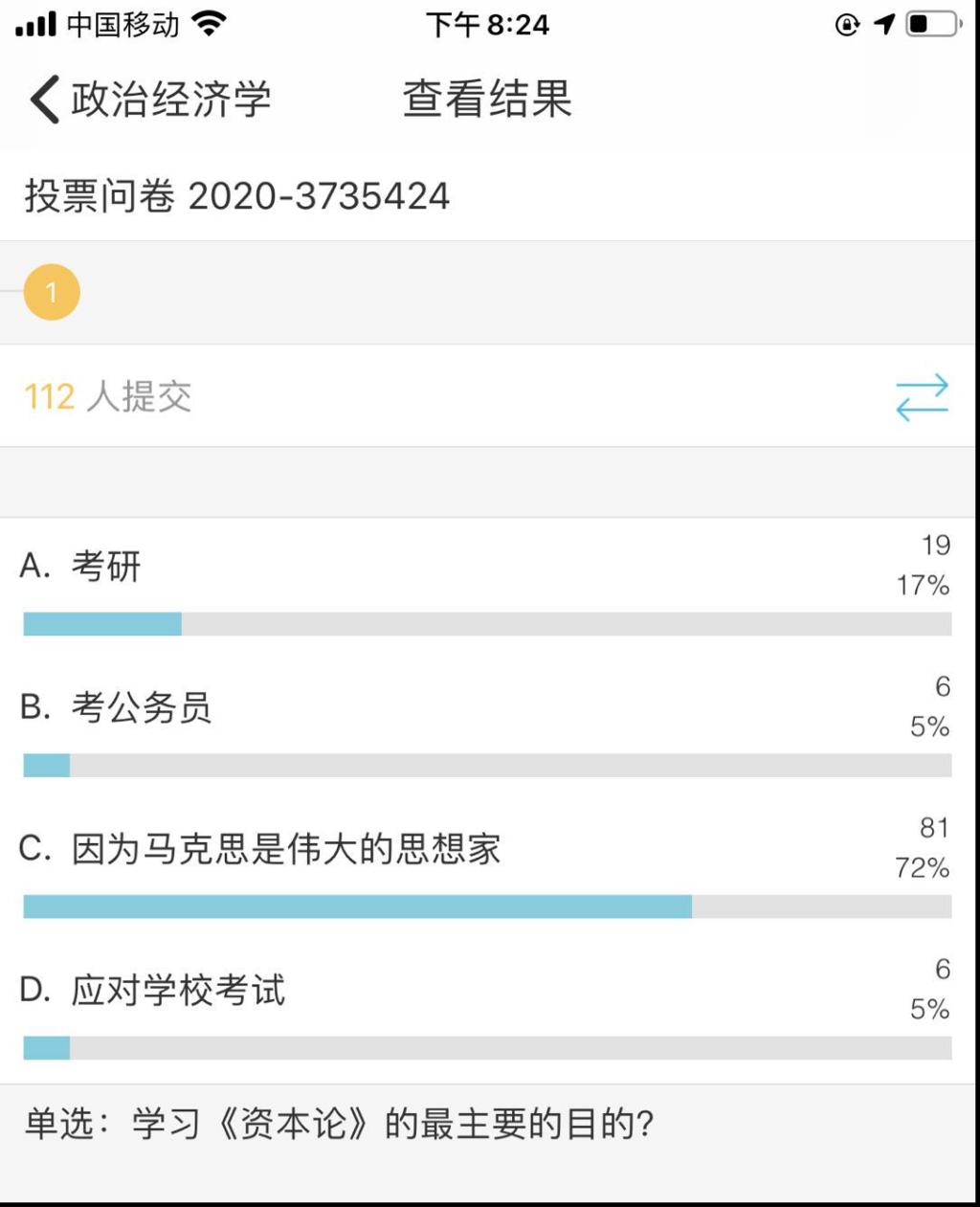980x1207 pixels.
Task: Tap the battery status icon
Action: point(933,24)
